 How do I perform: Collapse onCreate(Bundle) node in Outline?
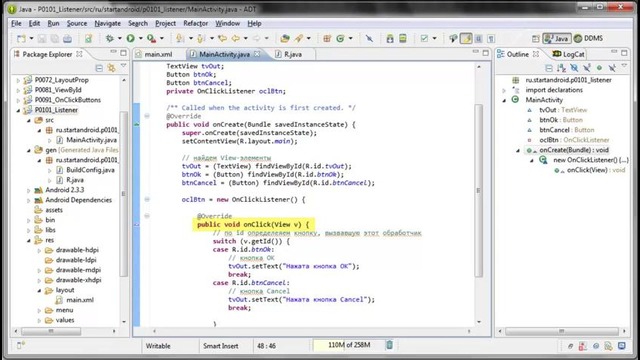(518, 150)
